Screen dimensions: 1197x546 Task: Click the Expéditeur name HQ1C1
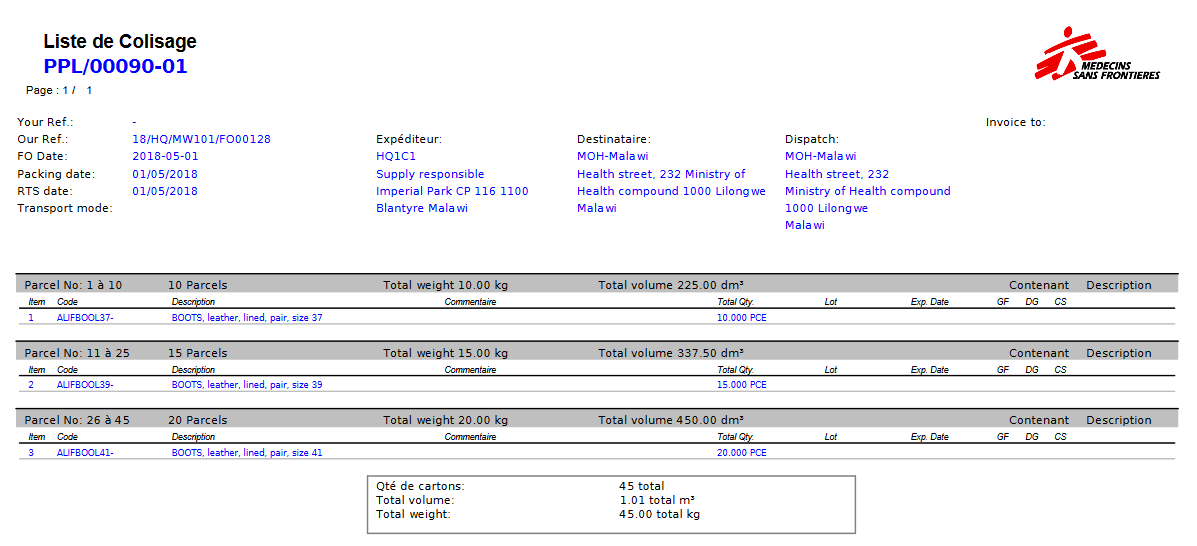[396, 157]
